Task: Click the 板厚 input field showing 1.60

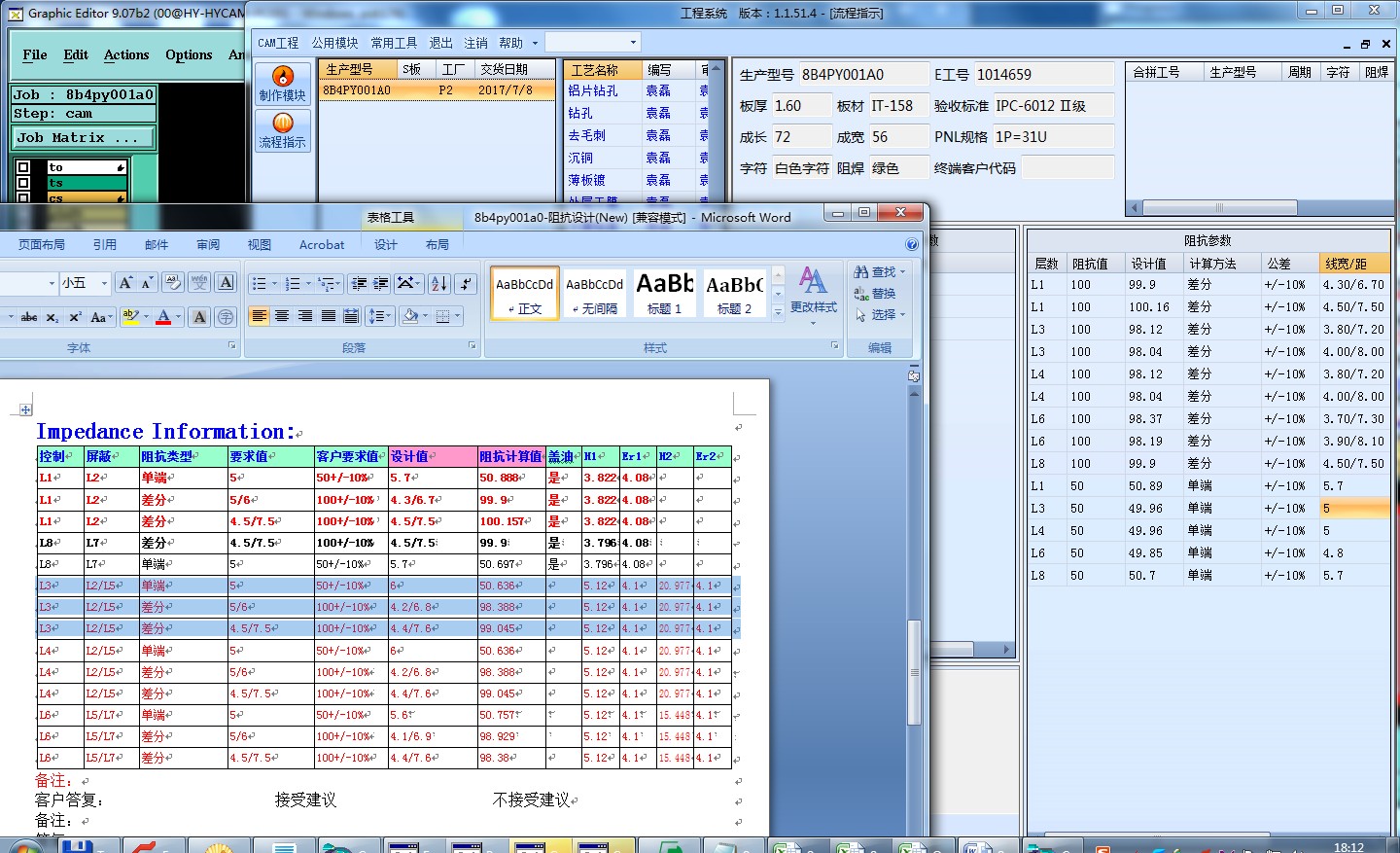Action: [801, 106]
